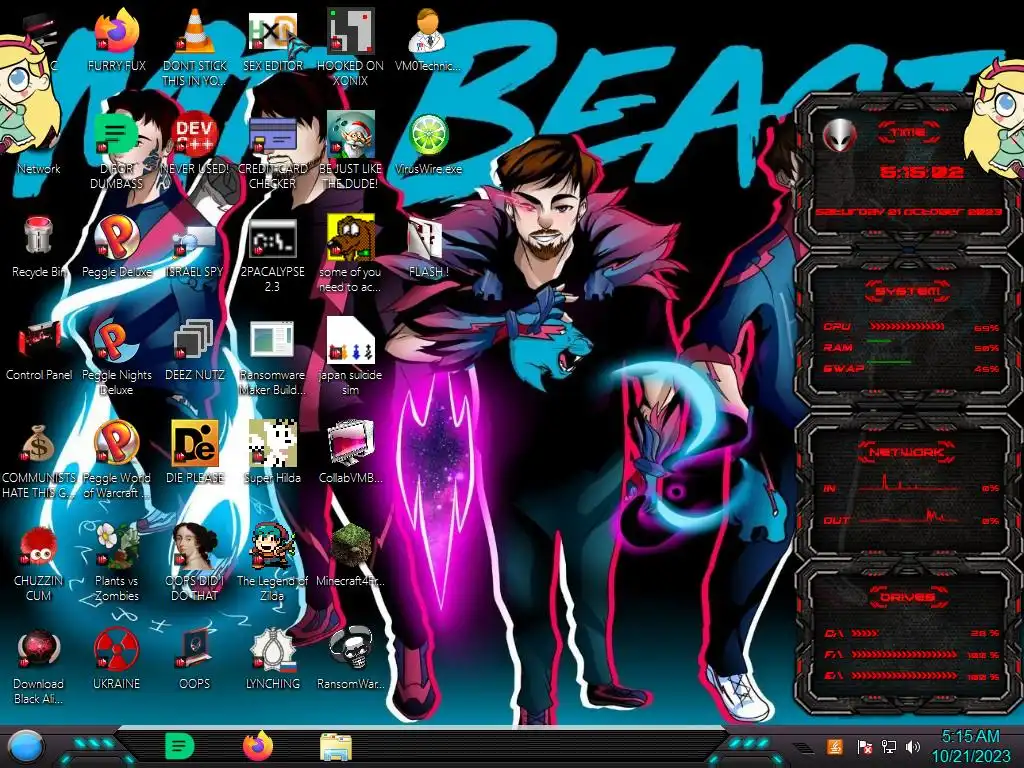Open the HxD SEX EDITOR shortcut
1024x768 pixels.
point(272,31)
